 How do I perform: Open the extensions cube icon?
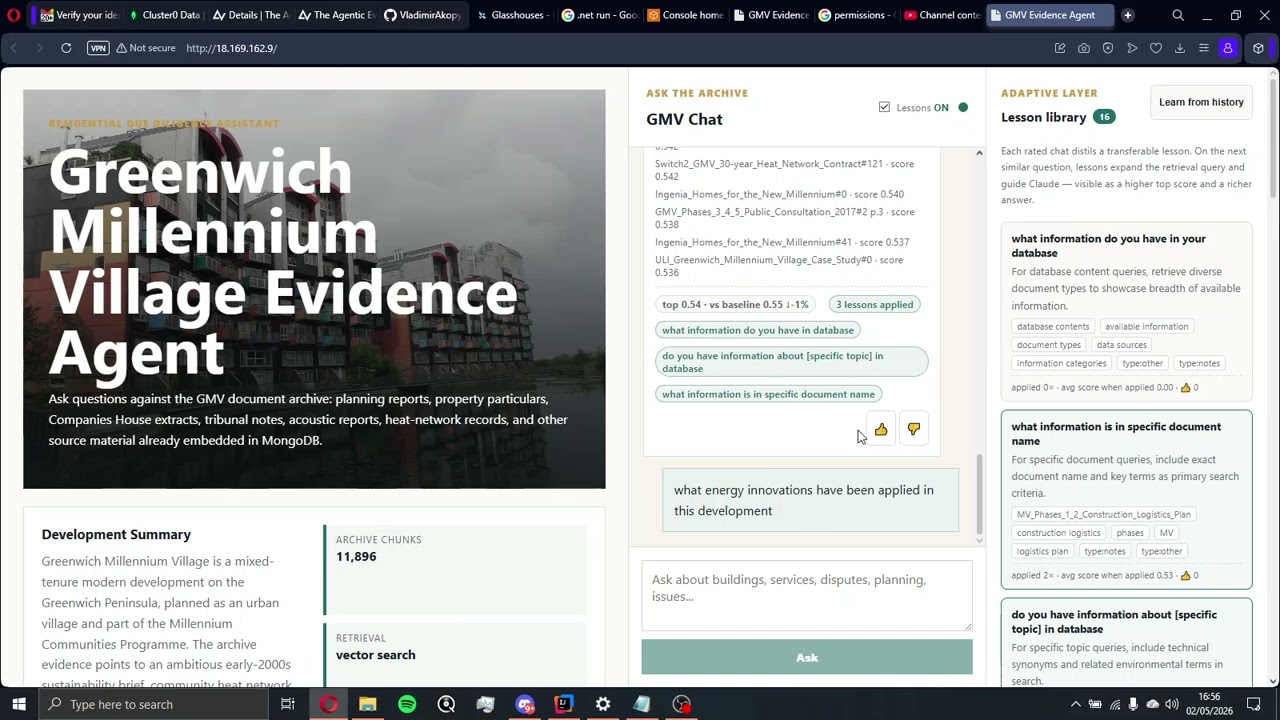(1258, 48)
